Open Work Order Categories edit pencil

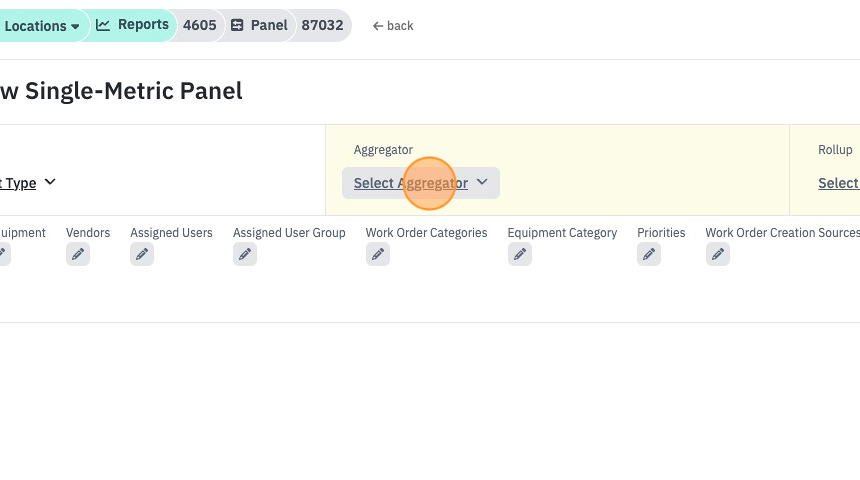point(378,254)
